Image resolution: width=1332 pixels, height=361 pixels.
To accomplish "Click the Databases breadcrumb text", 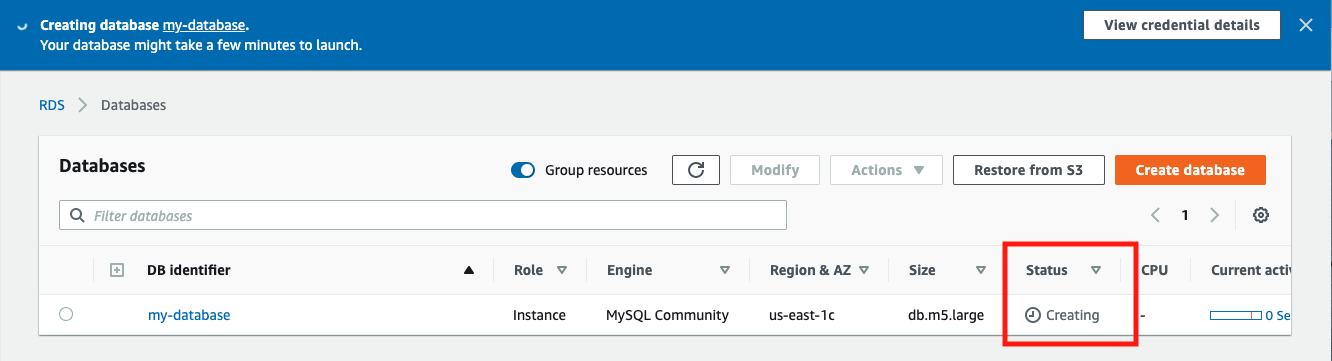I will [133, 105].
